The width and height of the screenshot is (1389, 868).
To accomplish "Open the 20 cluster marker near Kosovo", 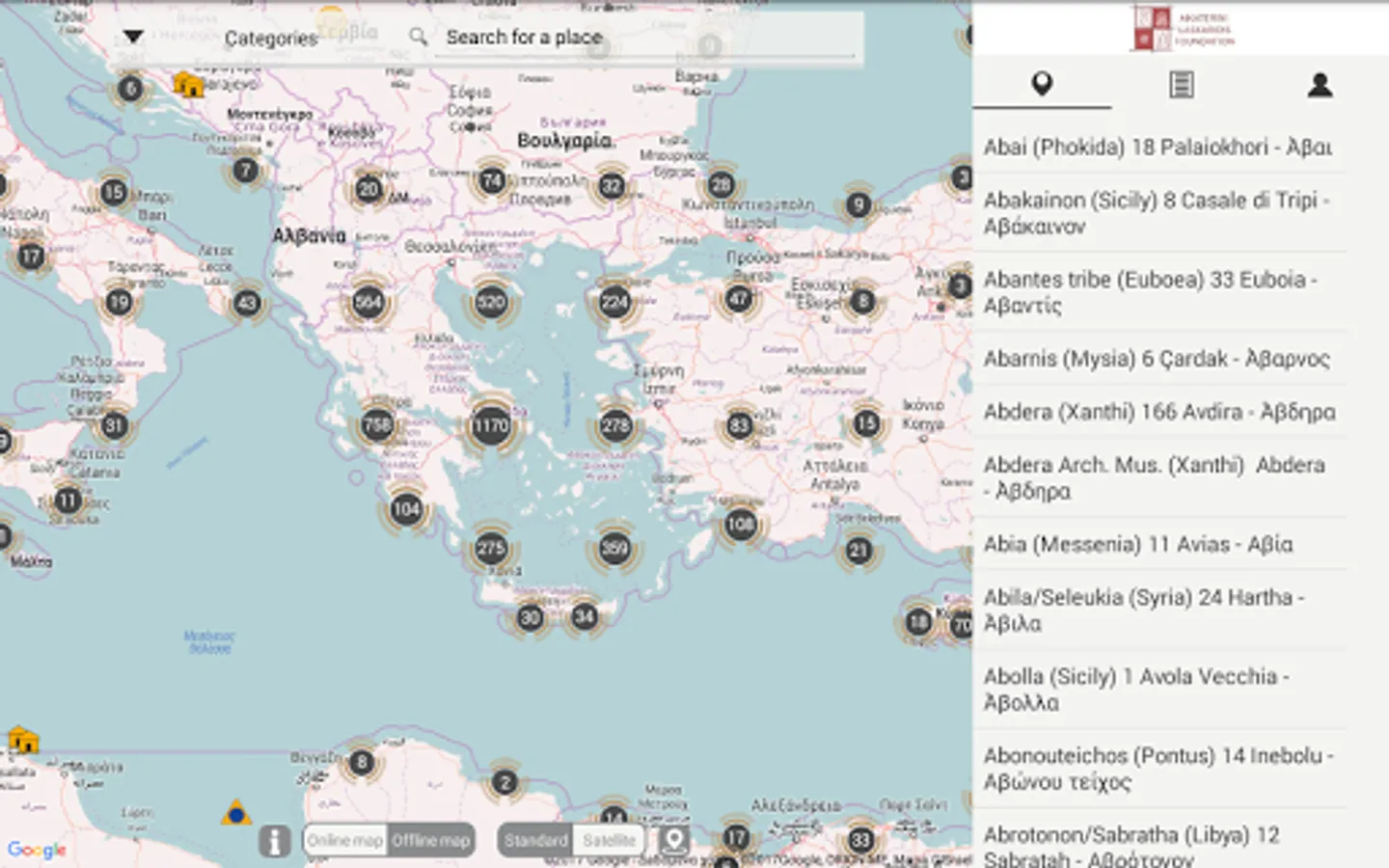I will coord(368,189).
